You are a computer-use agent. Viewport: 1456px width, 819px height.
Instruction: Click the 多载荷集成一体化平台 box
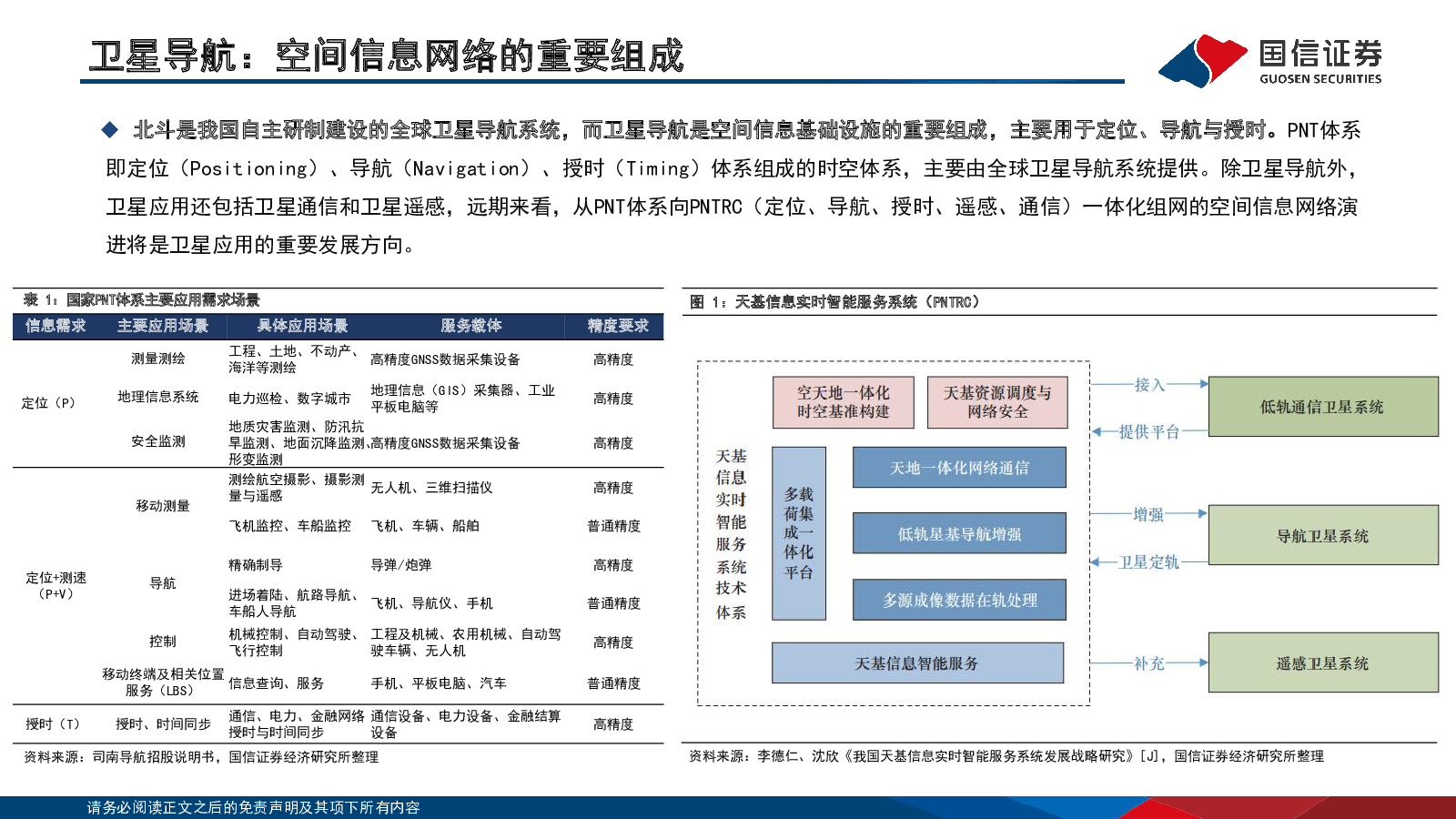pyautogui.click(x=799, y=533)
